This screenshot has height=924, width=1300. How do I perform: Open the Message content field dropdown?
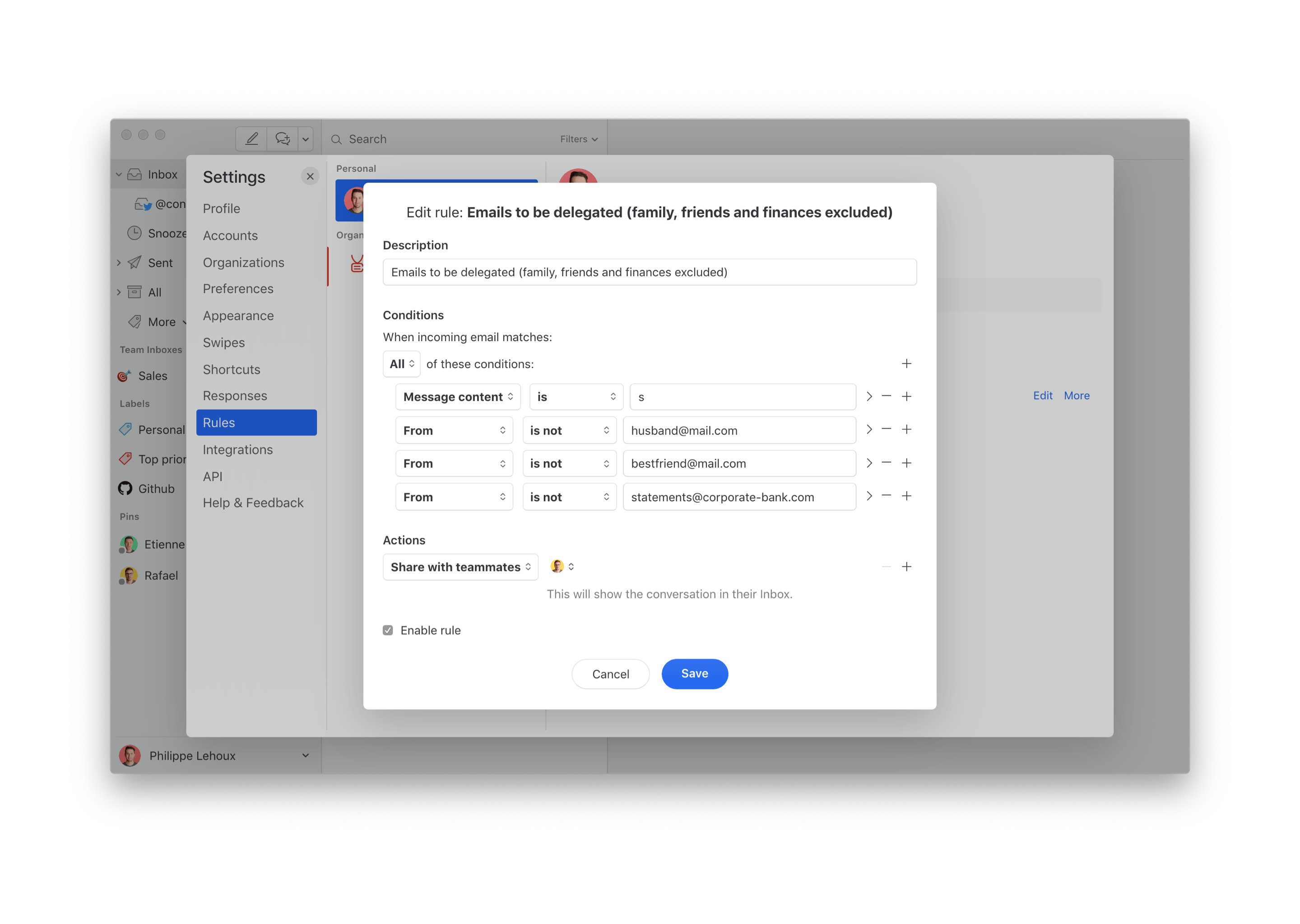pyautogui.click(x=458, y=397)
